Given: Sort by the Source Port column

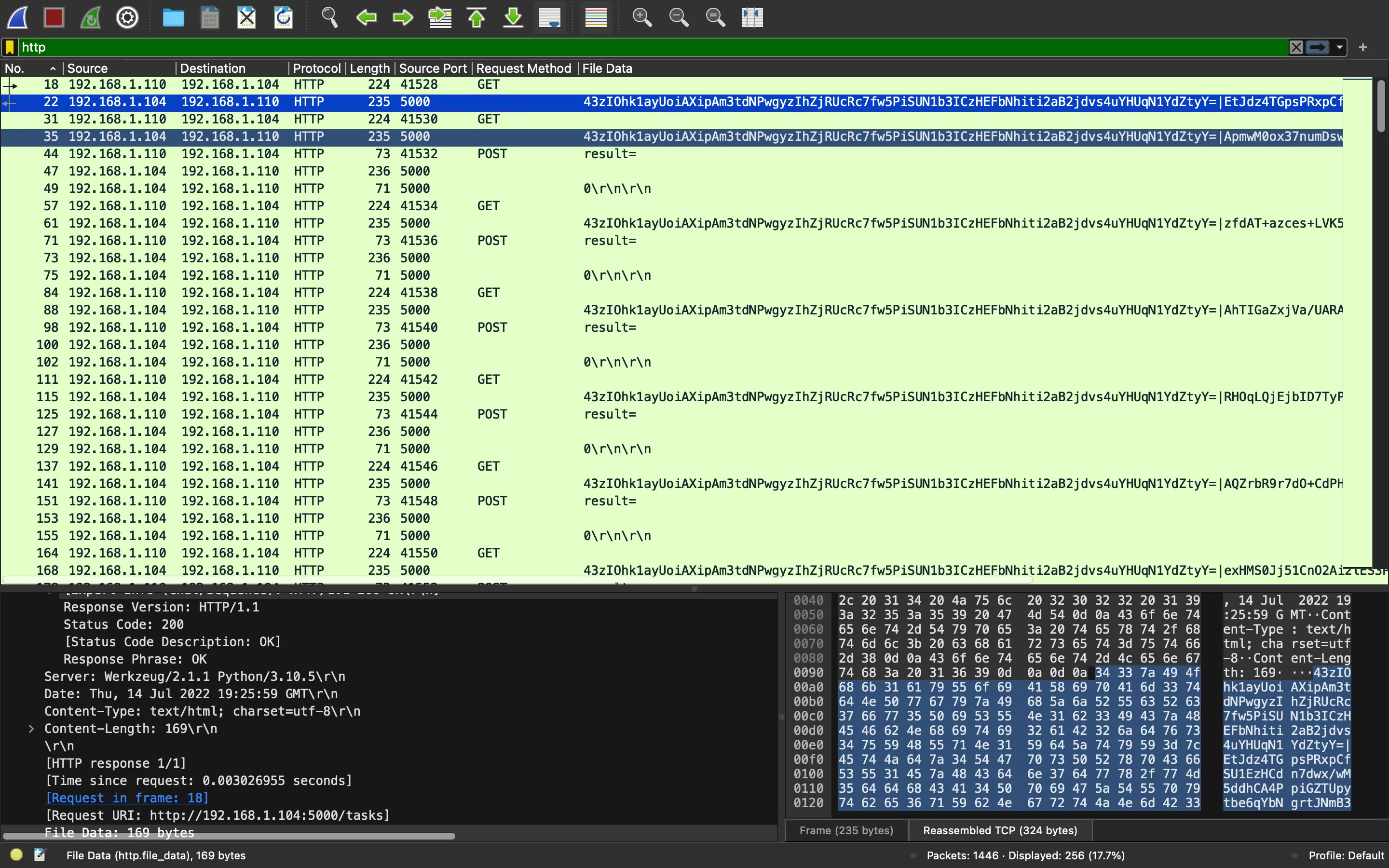Looking at the screenshot, I should pos(433,68).
